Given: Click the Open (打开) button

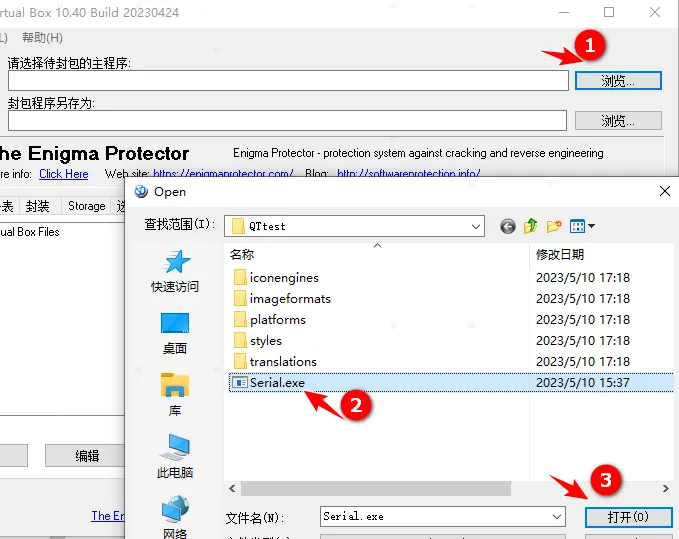Looking at the screenshot, I should point(628,517).
